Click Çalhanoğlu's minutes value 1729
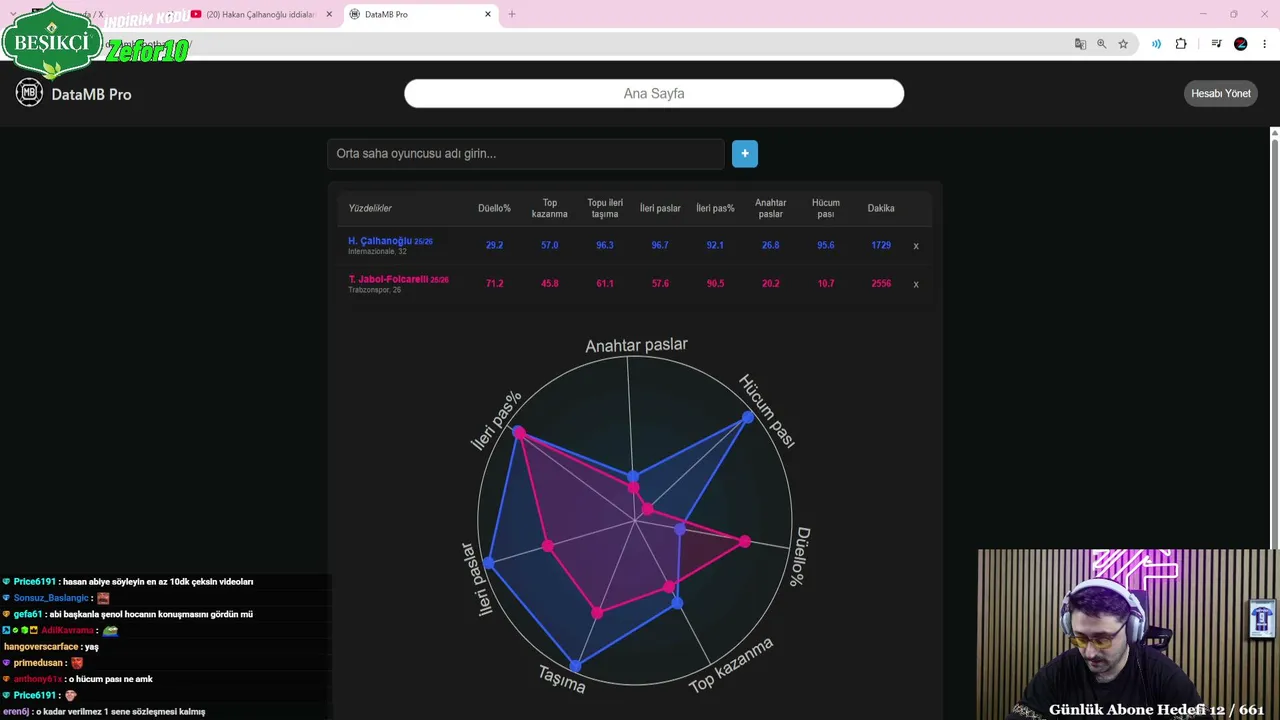1280x720 pixels. 881,245
